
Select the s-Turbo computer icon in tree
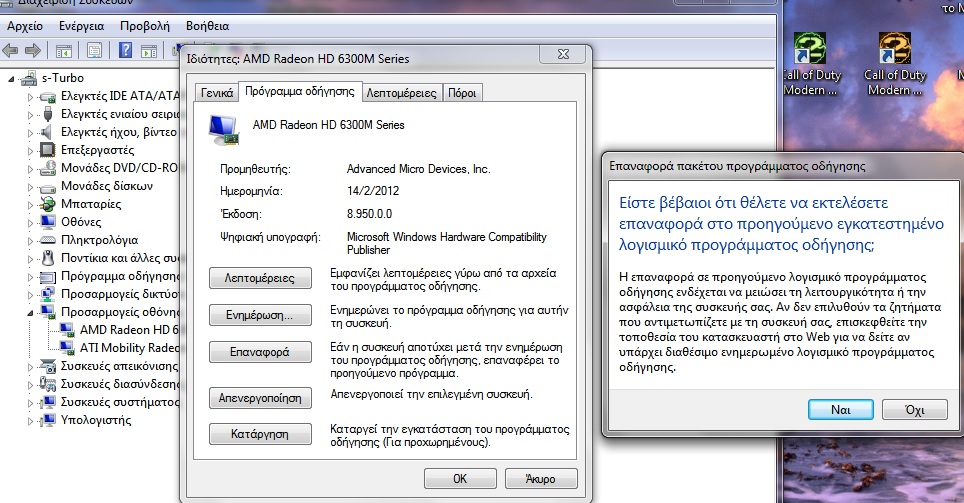[28, 78]
